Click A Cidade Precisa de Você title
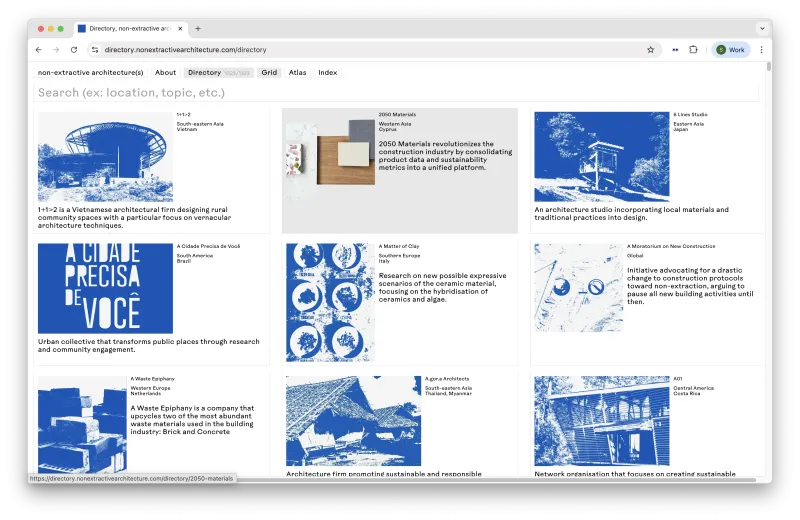This screenshot has height=520, width=800. point(208,246)
